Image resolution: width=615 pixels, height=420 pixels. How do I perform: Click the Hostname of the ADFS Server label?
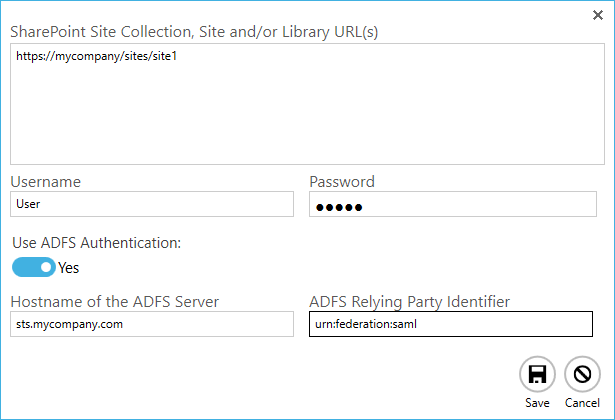tap(115, 302)
